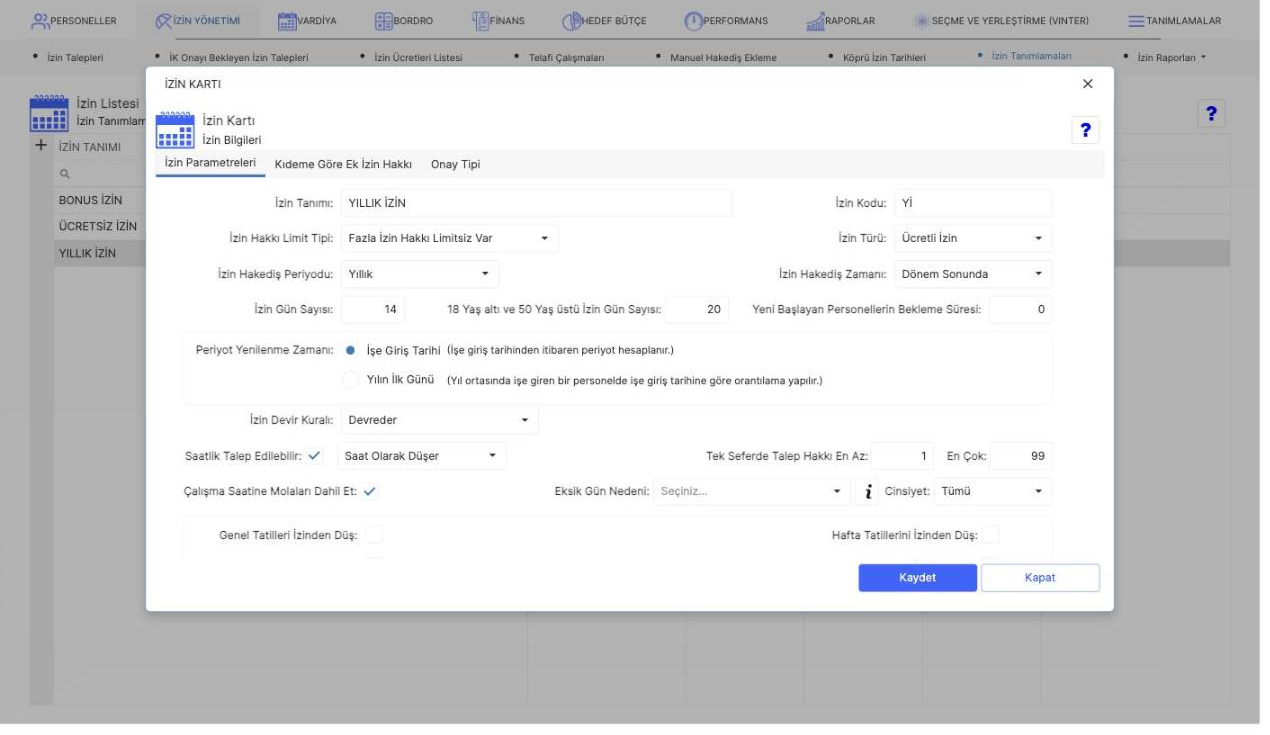The height and width of the screenshot is (735, 1270).
Task: Open the İzin Hakediş Zamanı dropdown
Action: coord(973,273)
